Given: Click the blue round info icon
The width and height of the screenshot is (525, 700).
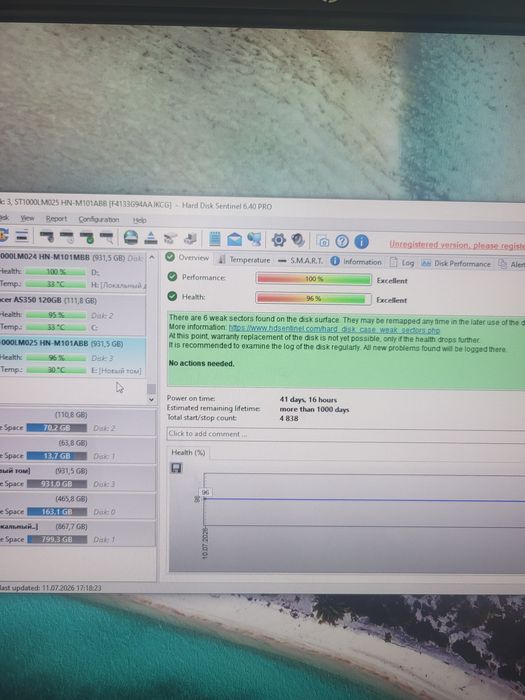Looking at the screenshot, I should [x=362, y=242].
